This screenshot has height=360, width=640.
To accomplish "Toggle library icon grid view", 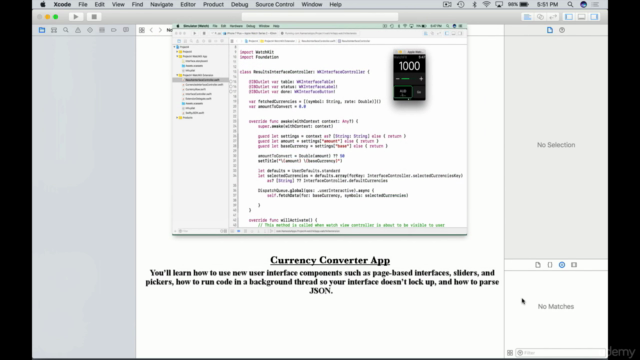I will pos(510,353).
